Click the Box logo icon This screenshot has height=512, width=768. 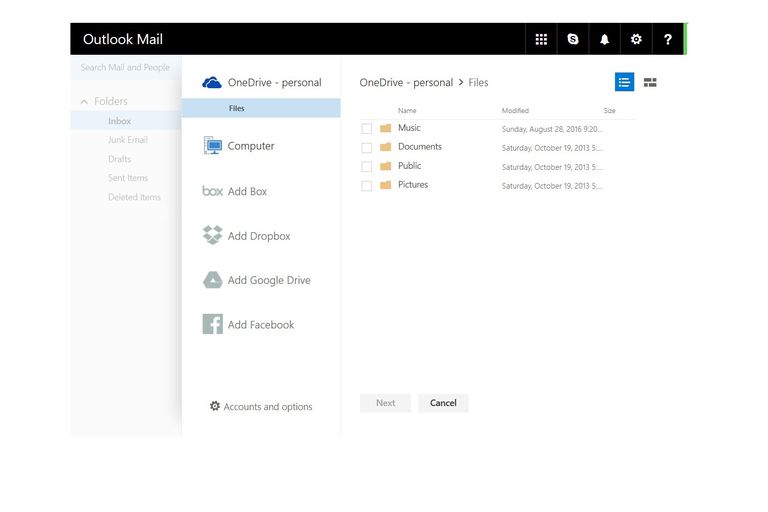pyautogui.click(x=213, y=191)
